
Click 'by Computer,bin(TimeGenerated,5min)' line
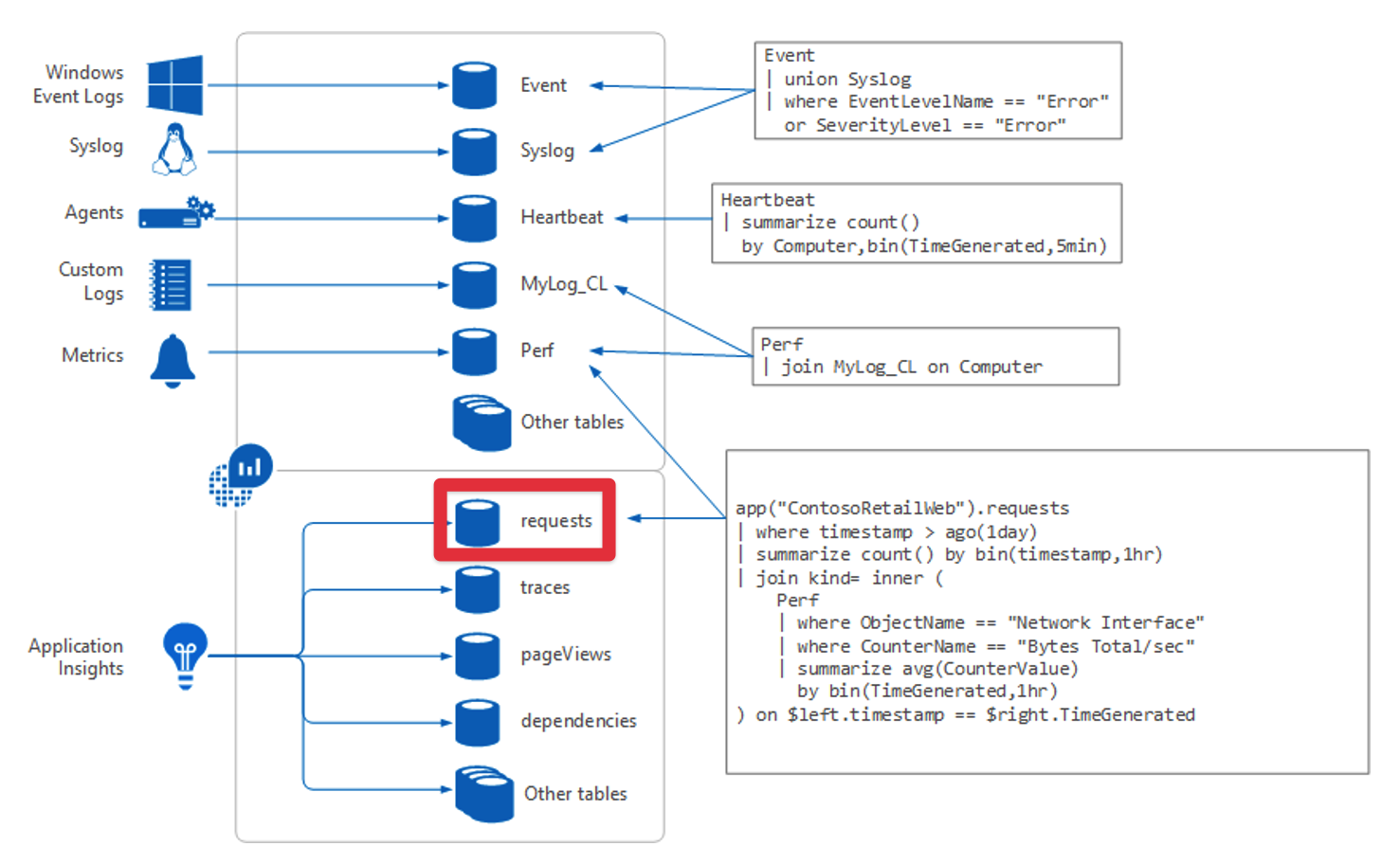click(x=924, y=246)
